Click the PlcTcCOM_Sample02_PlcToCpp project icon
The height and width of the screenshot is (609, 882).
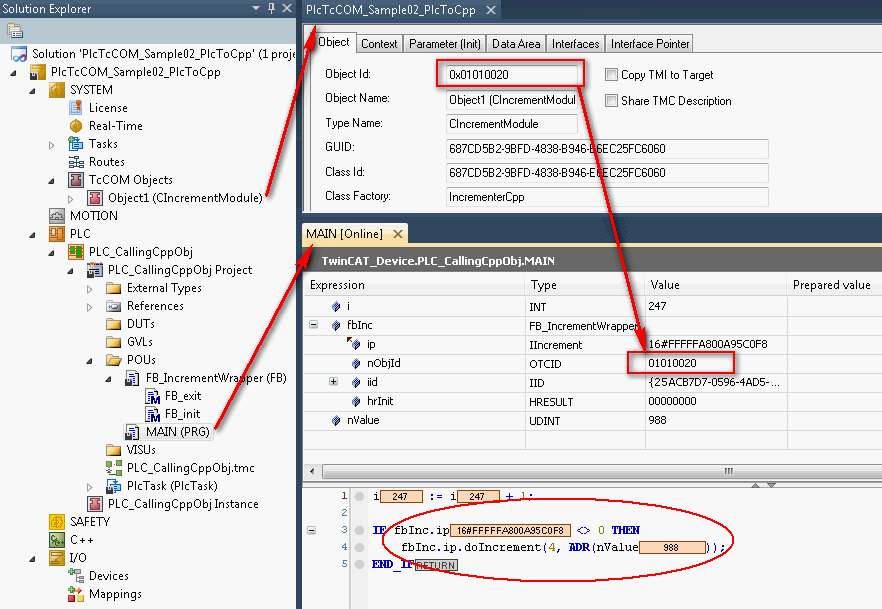(x=38, y=72)
